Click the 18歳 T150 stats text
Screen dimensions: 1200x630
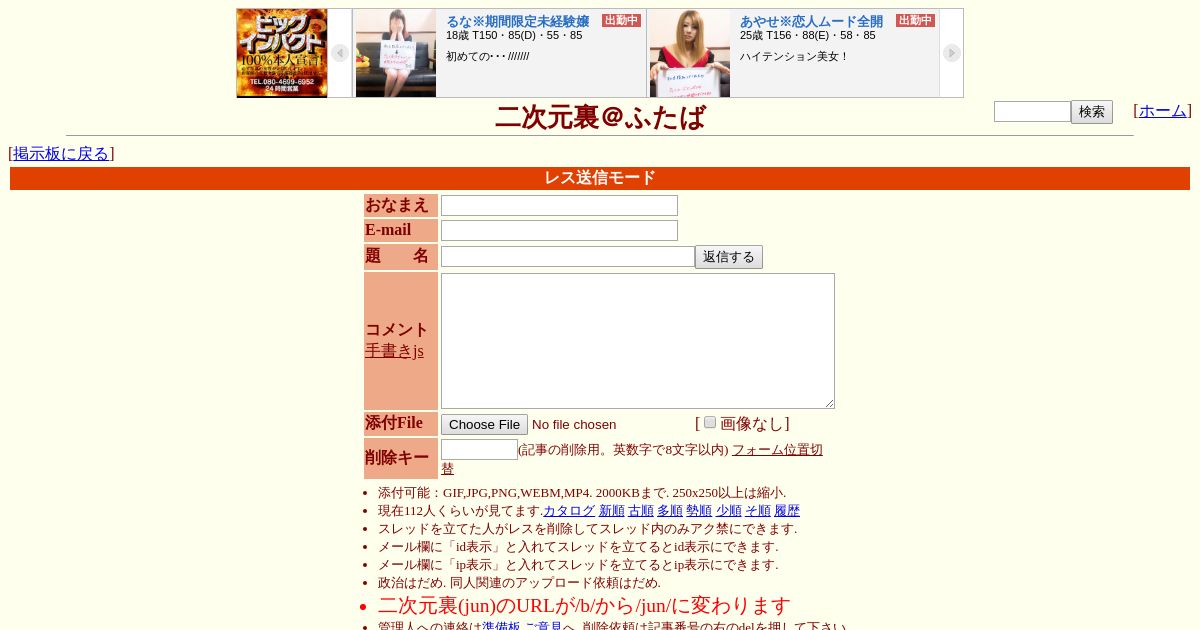click(514, 36)
